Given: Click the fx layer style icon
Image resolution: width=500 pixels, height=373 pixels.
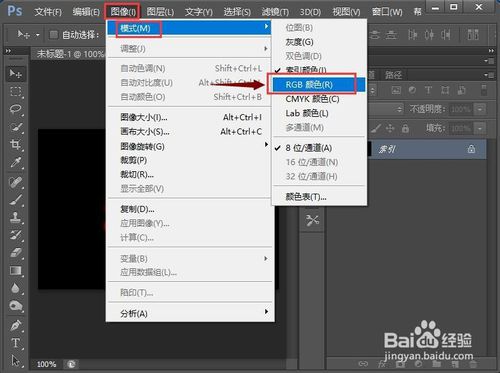Looking at the screenshot, I should pos(382,364).
